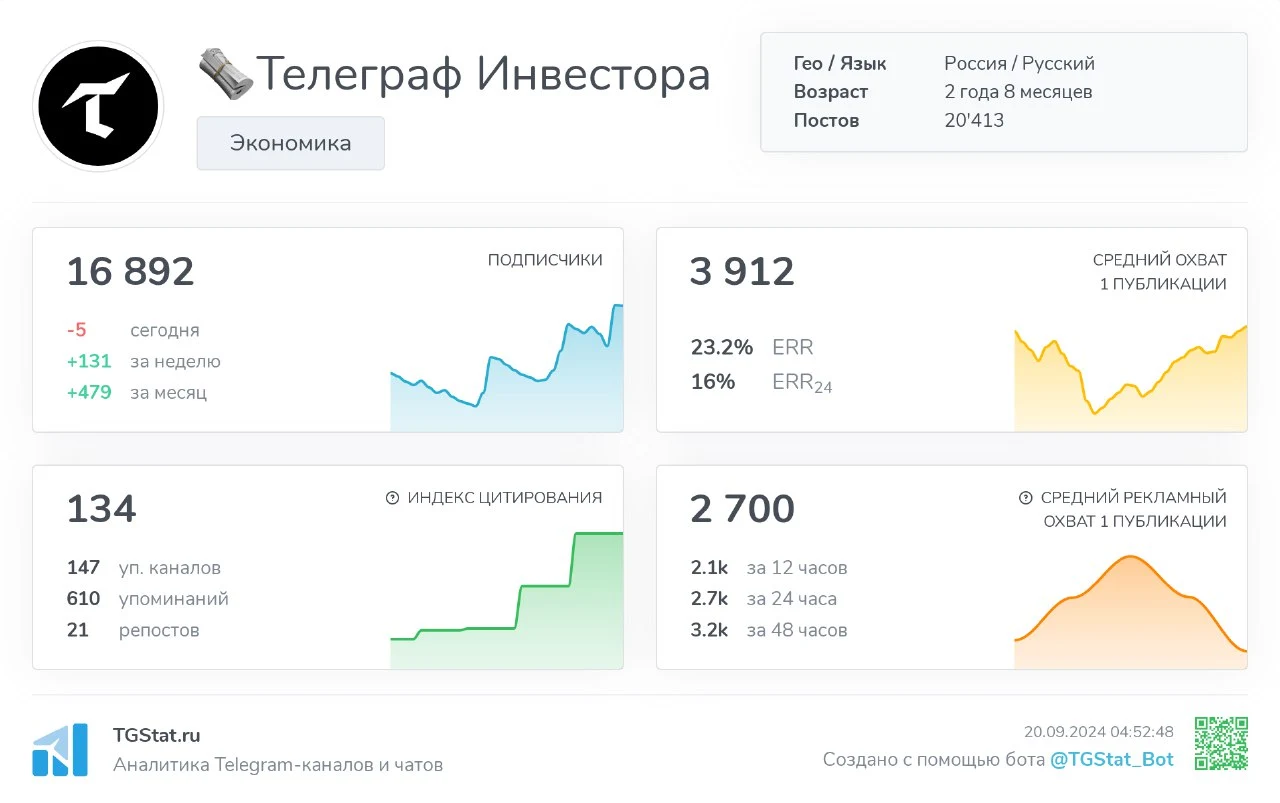This screenshot has width=1280, height=803.
Task: Click the 2.1k за 12 часов row
Action: pyautogui.click(x=769, y=567)
